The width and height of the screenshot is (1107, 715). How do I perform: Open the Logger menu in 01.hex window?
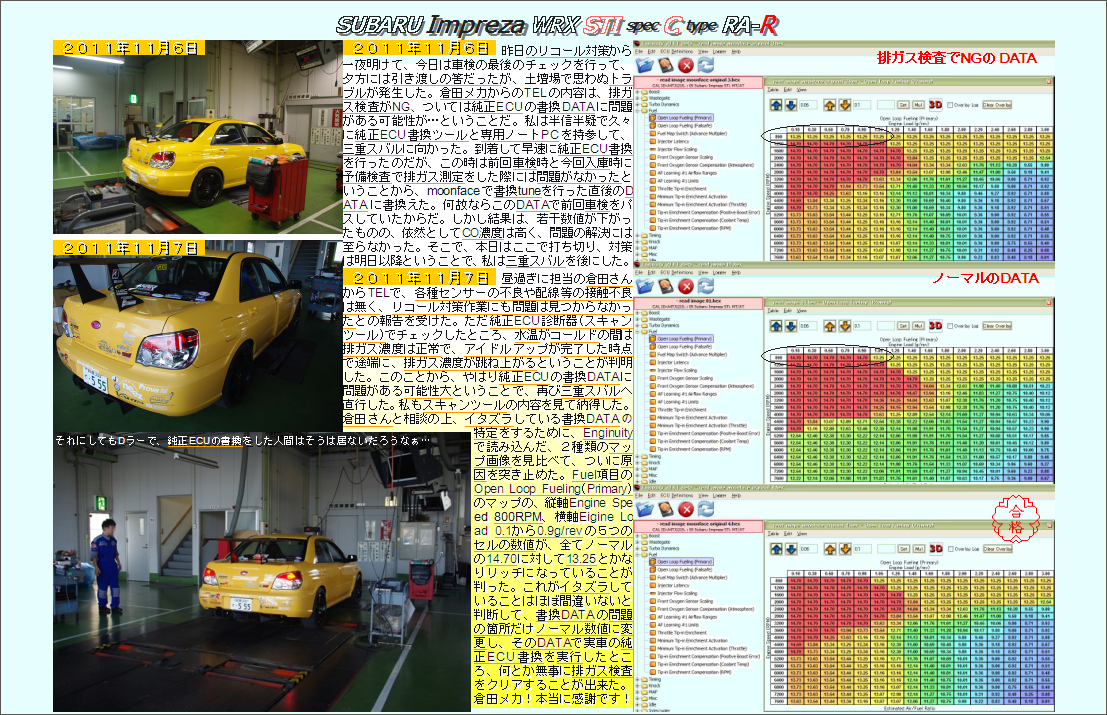(x=719, y=272)
